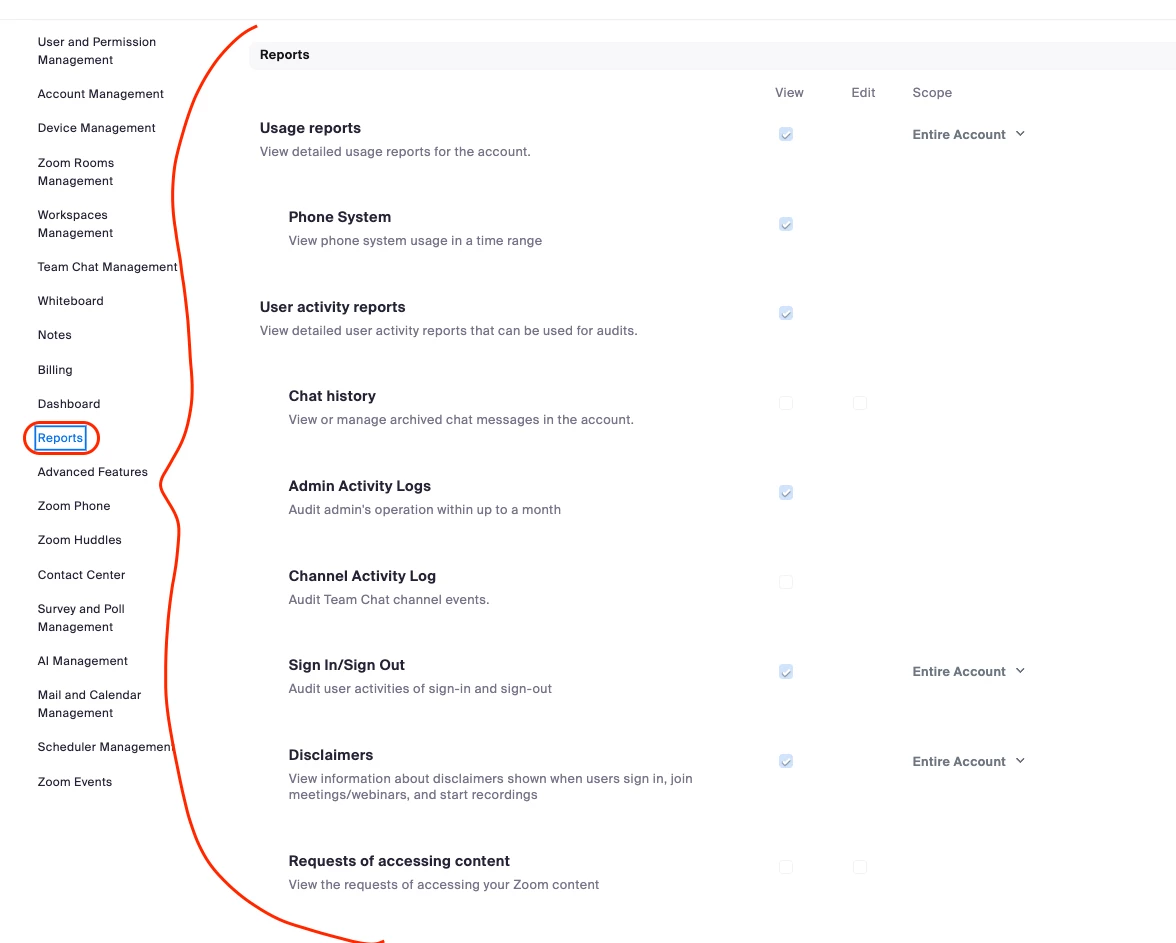Enable Edit checkbox for Chat history
This screenshot has width=1176, height=943.
(x=860, y=403)
